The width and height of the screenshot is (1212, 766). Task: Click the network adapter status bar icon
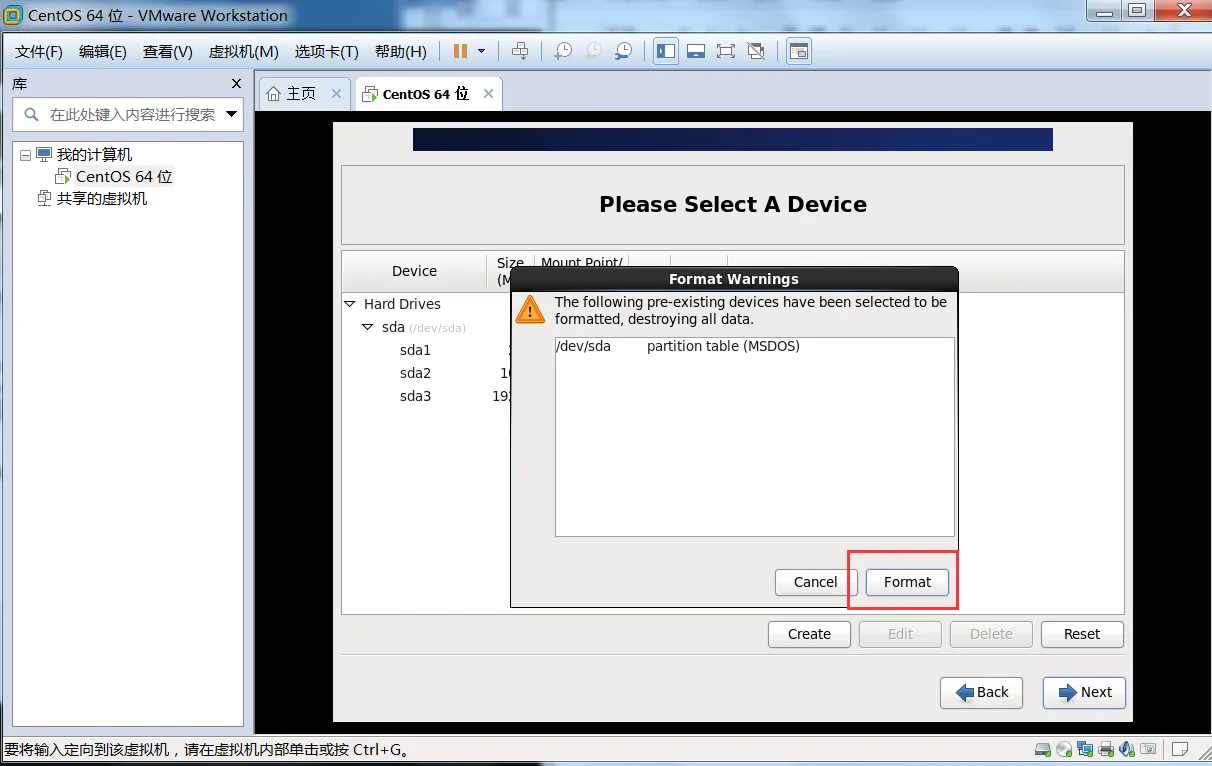(1085, 749)
